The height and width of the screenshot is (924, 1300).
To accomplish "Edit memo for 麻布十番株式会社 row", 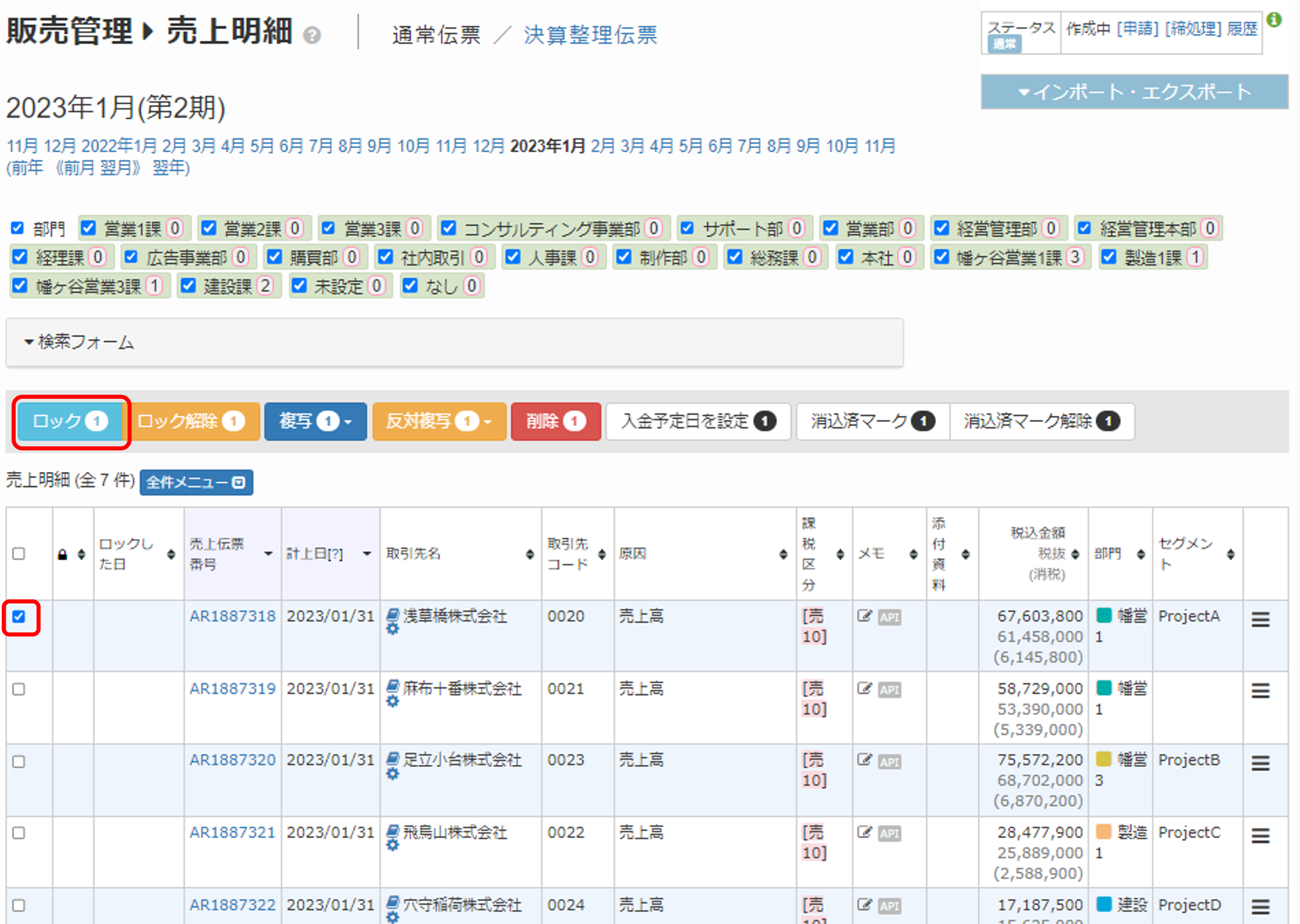I will coord(865,689).
